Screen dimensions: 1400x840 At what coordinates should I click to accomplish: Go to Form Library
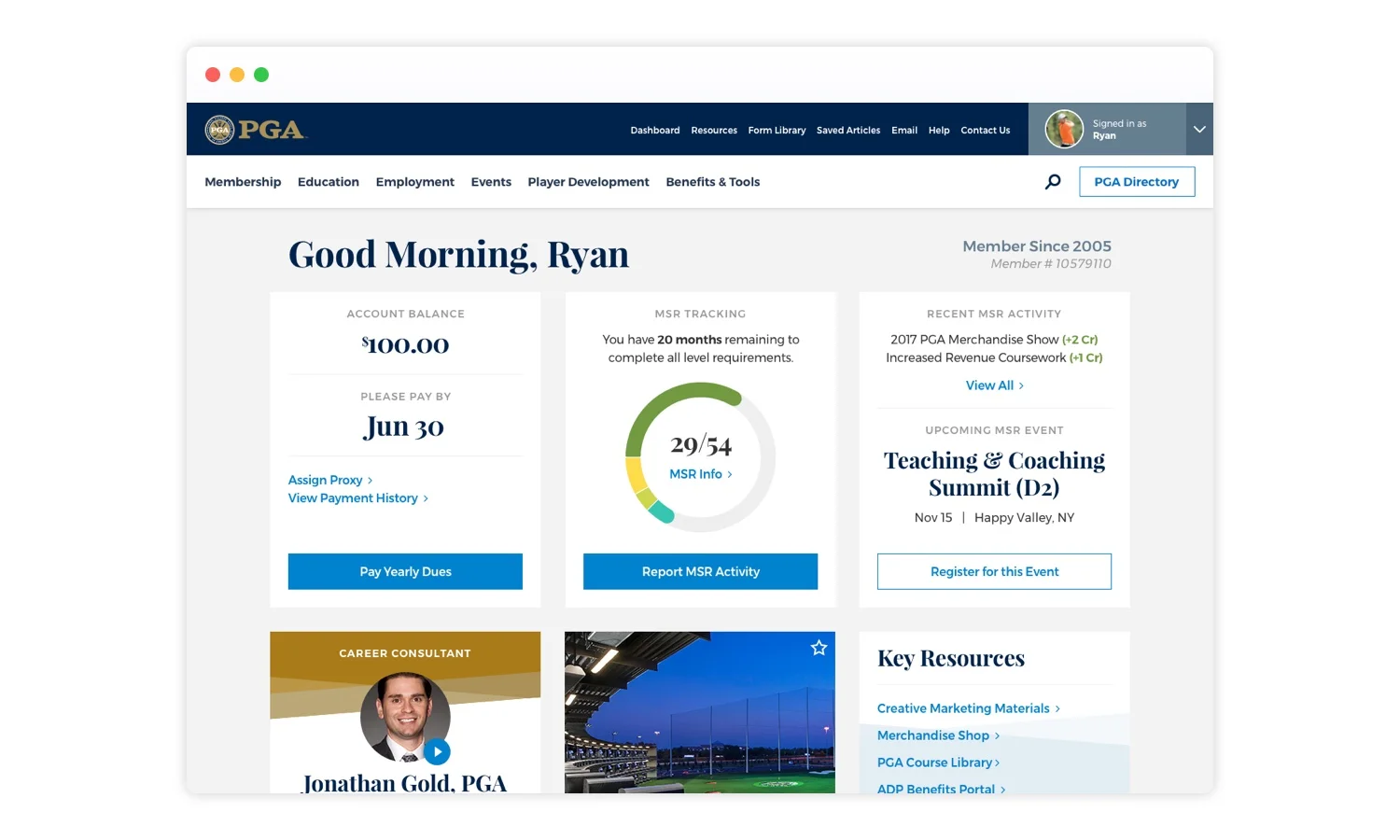(777, 131)
